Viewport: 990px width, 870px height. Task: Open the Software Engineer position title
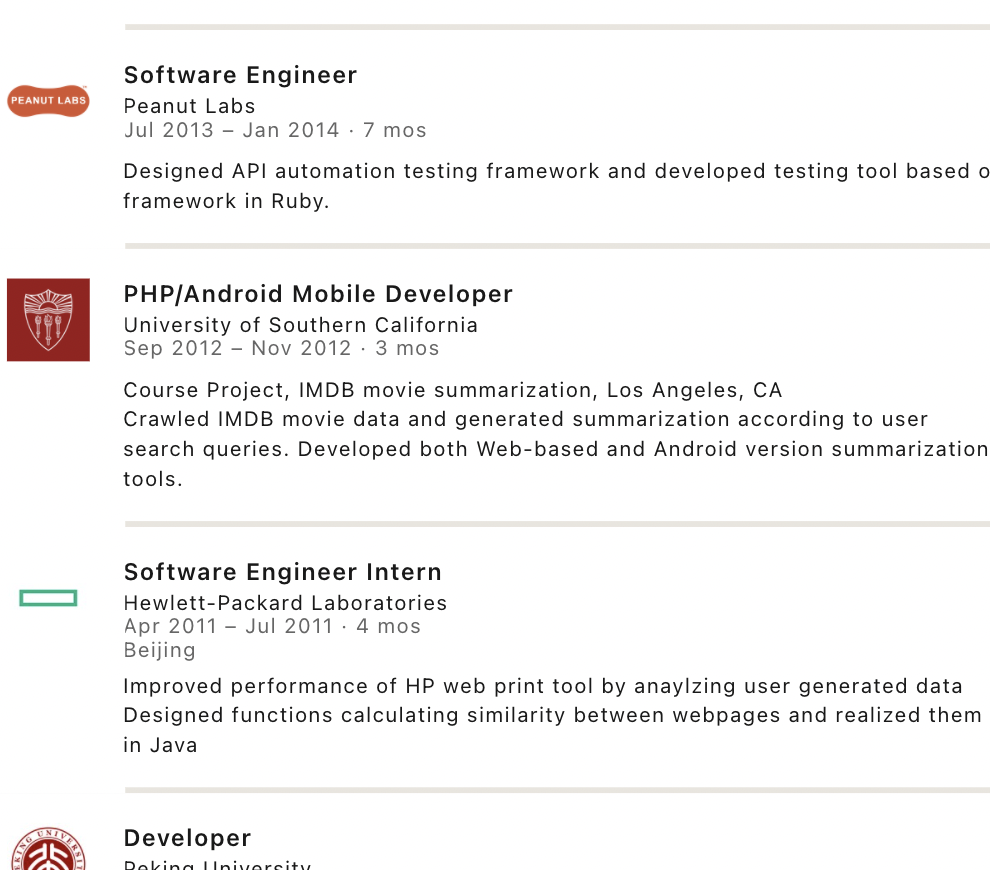pos(240,75)
